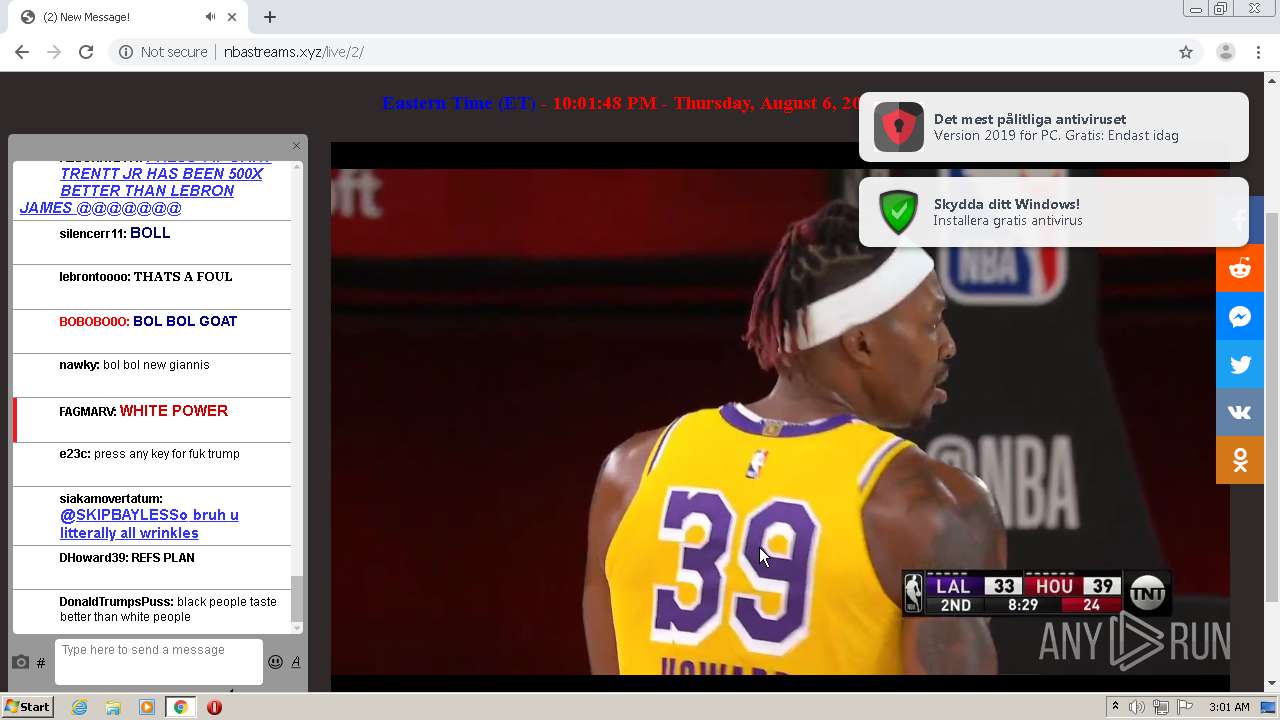Reload the nbastreams page
Image resolution: width=1280 pixels, height=720 pixels.
pyautogui.click(x=86, y=52)
